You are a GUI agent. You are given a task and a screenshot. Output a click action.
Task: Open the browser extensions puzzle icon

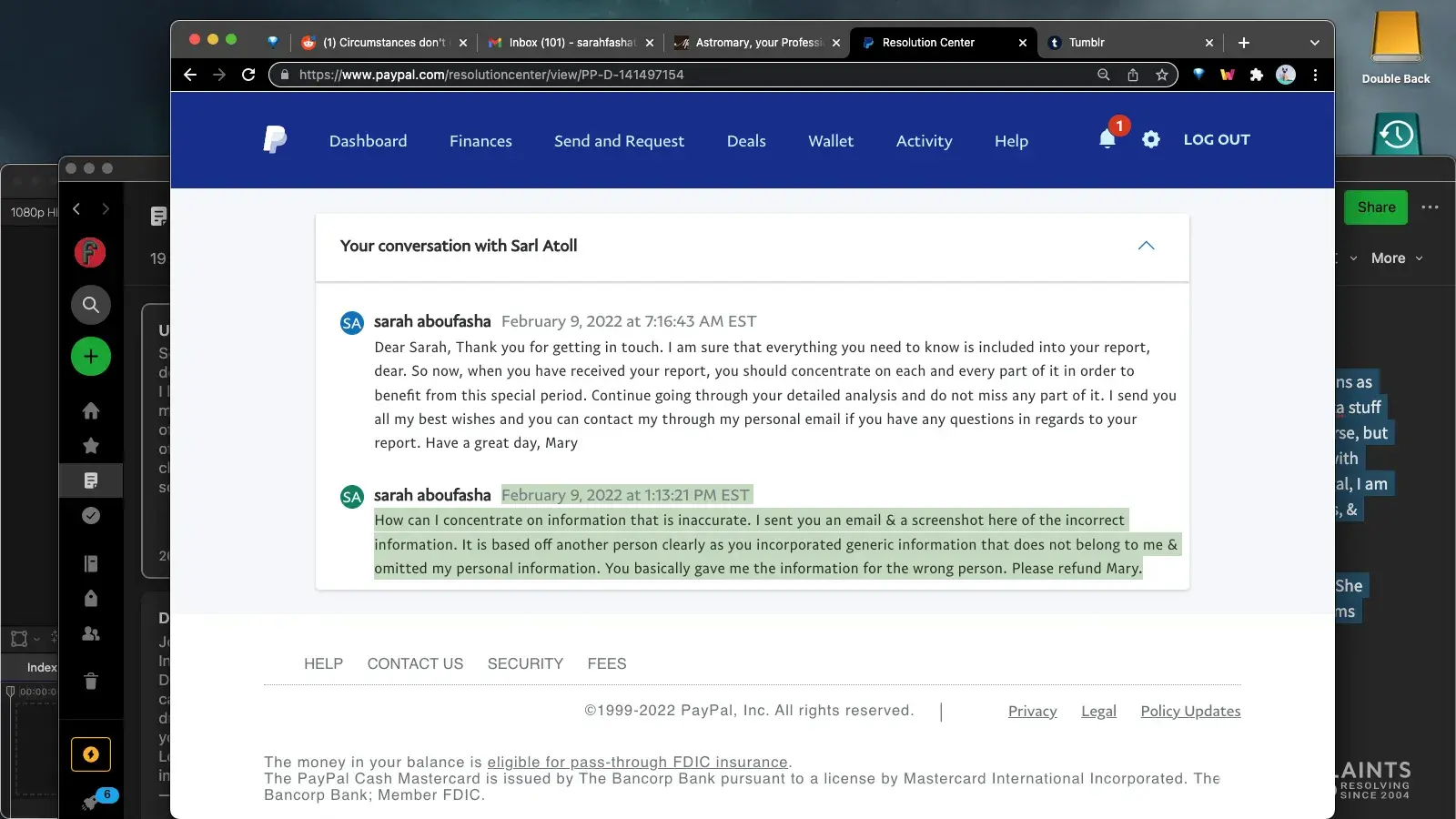pos(1257,75)
